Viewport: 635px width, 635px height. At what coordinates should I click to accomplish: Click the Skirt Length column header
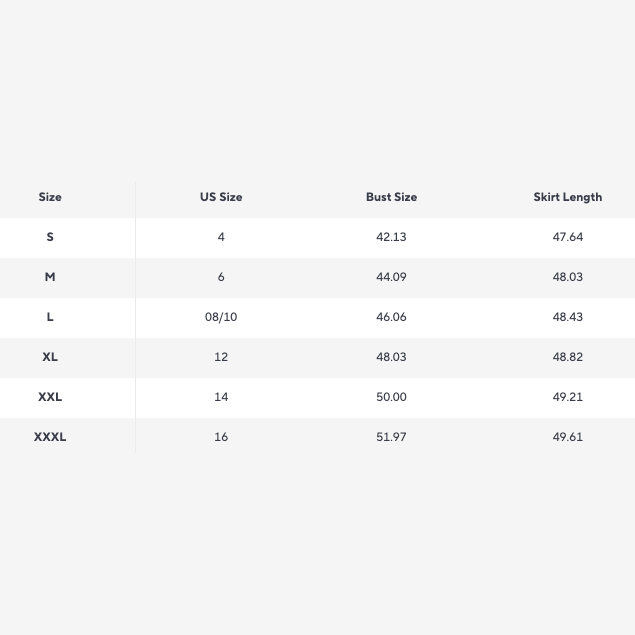pos(567,197)
